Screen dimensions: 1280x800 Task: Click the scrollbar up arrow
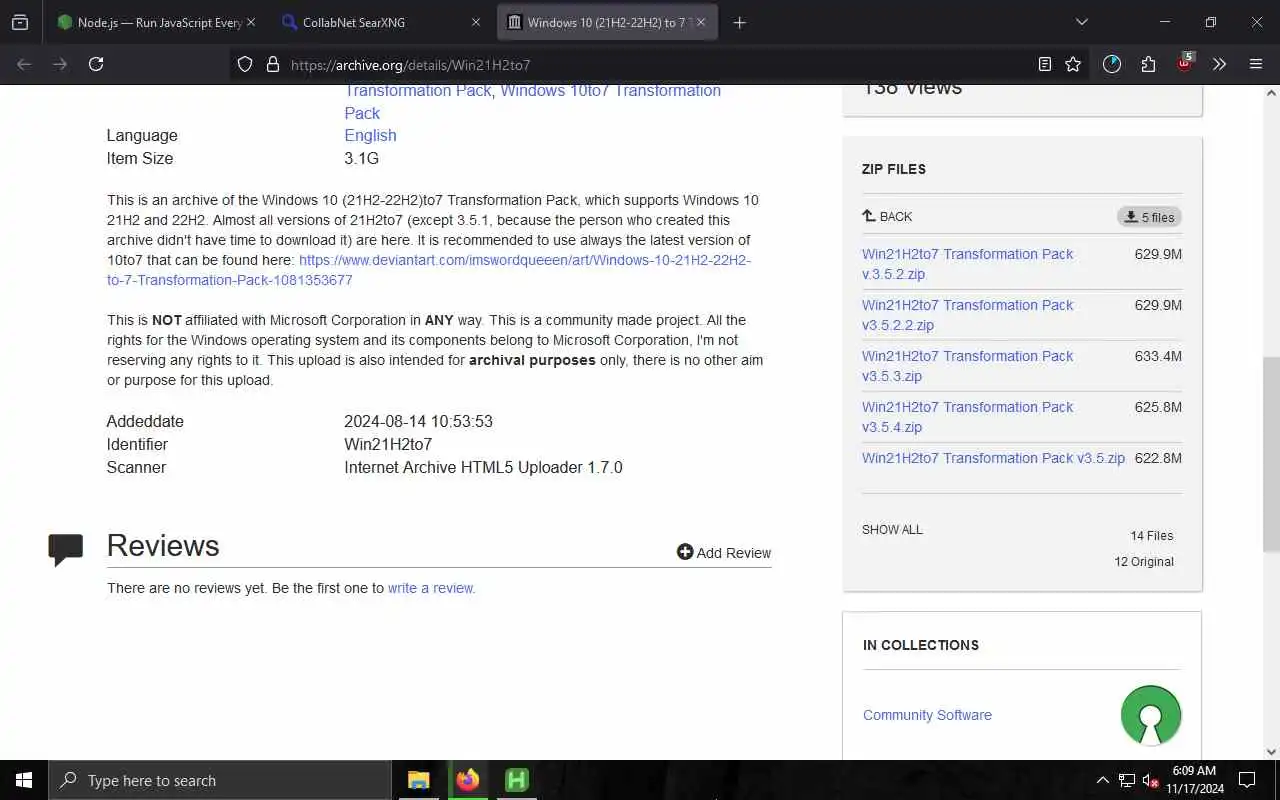click(x=1271, y=93)
